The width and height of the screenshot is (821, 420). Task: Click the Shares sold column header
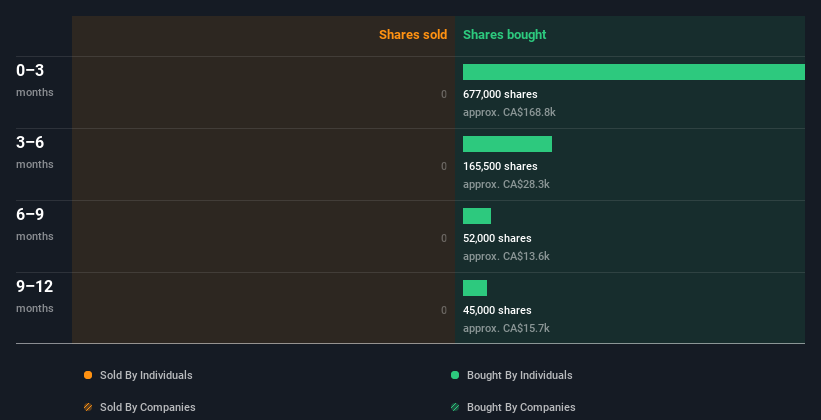(x=413, y=35)
